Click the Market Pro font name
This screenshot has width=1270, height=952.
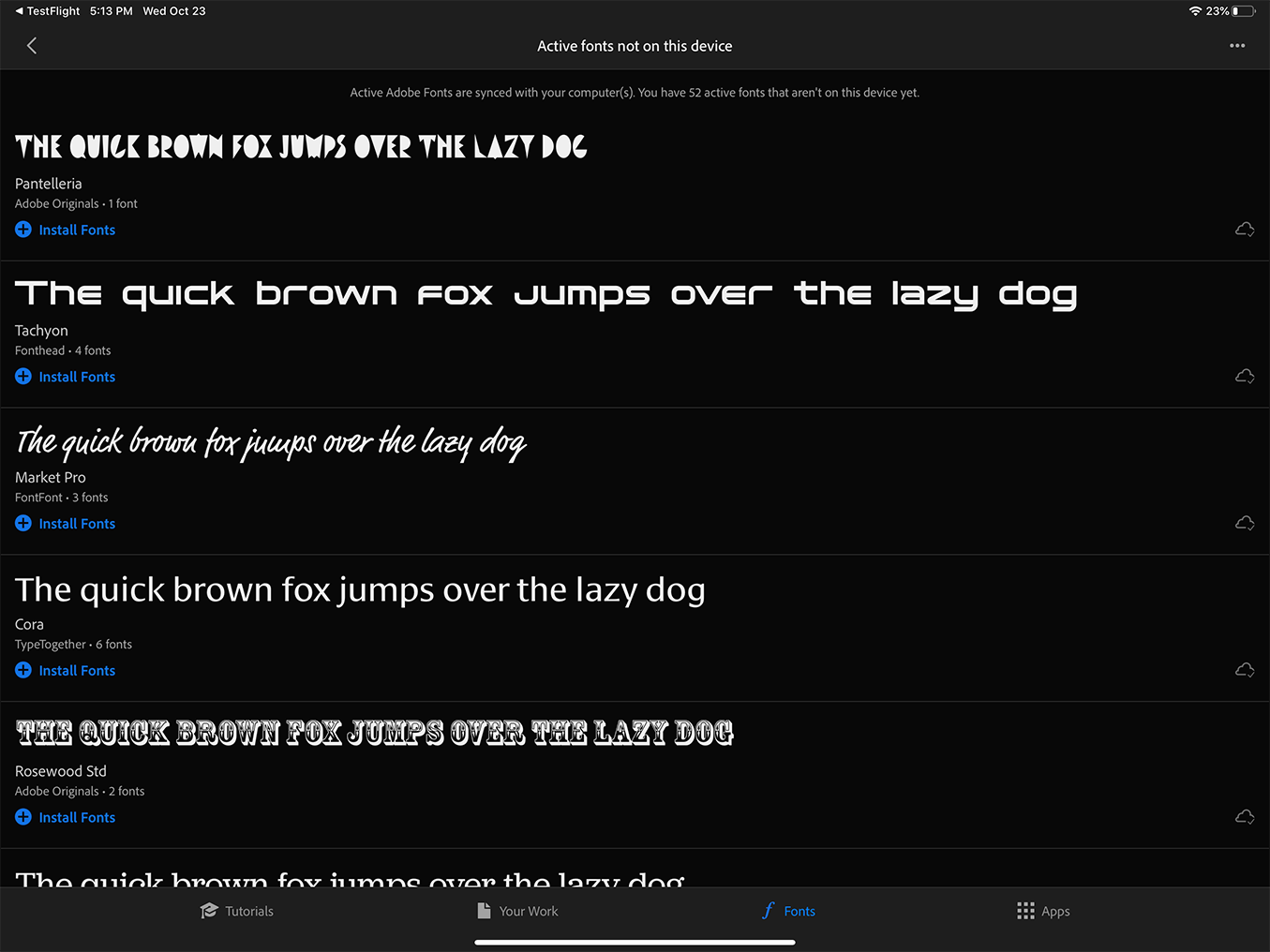point(51,478)
